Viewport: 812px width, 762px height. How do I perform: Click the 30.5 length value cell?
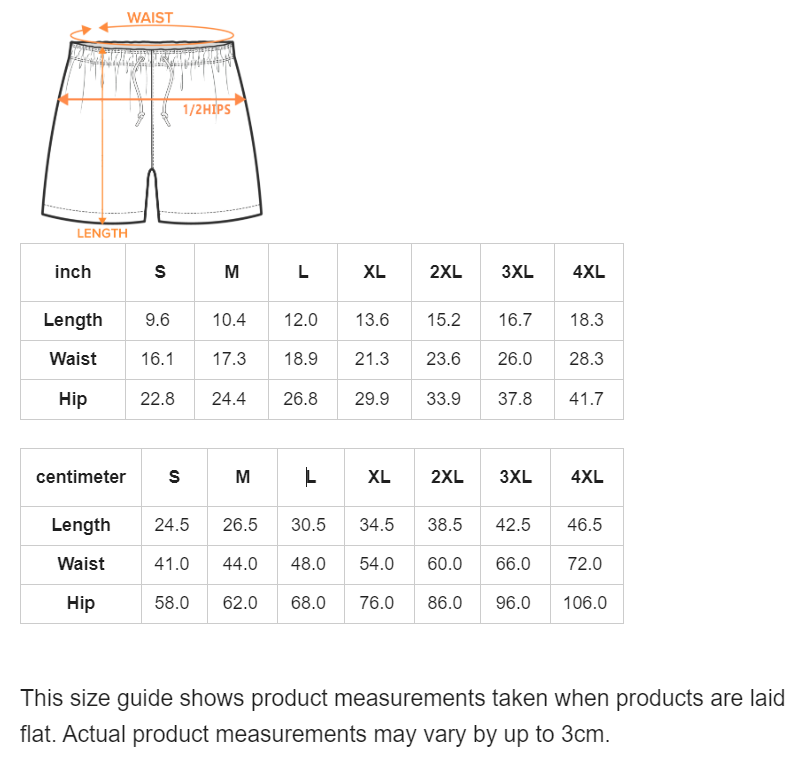tap(308, 525)
